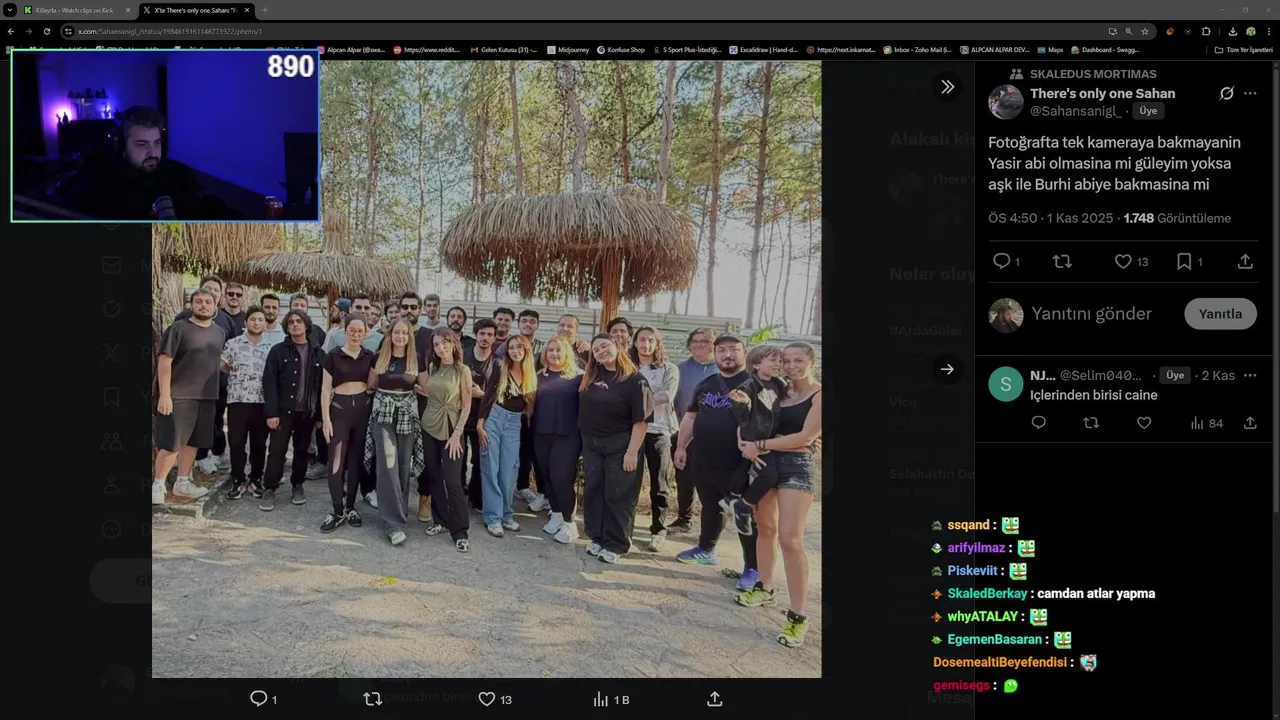Like the 'Içlerinden birisi caine' comment

(x=1144, y=423)
